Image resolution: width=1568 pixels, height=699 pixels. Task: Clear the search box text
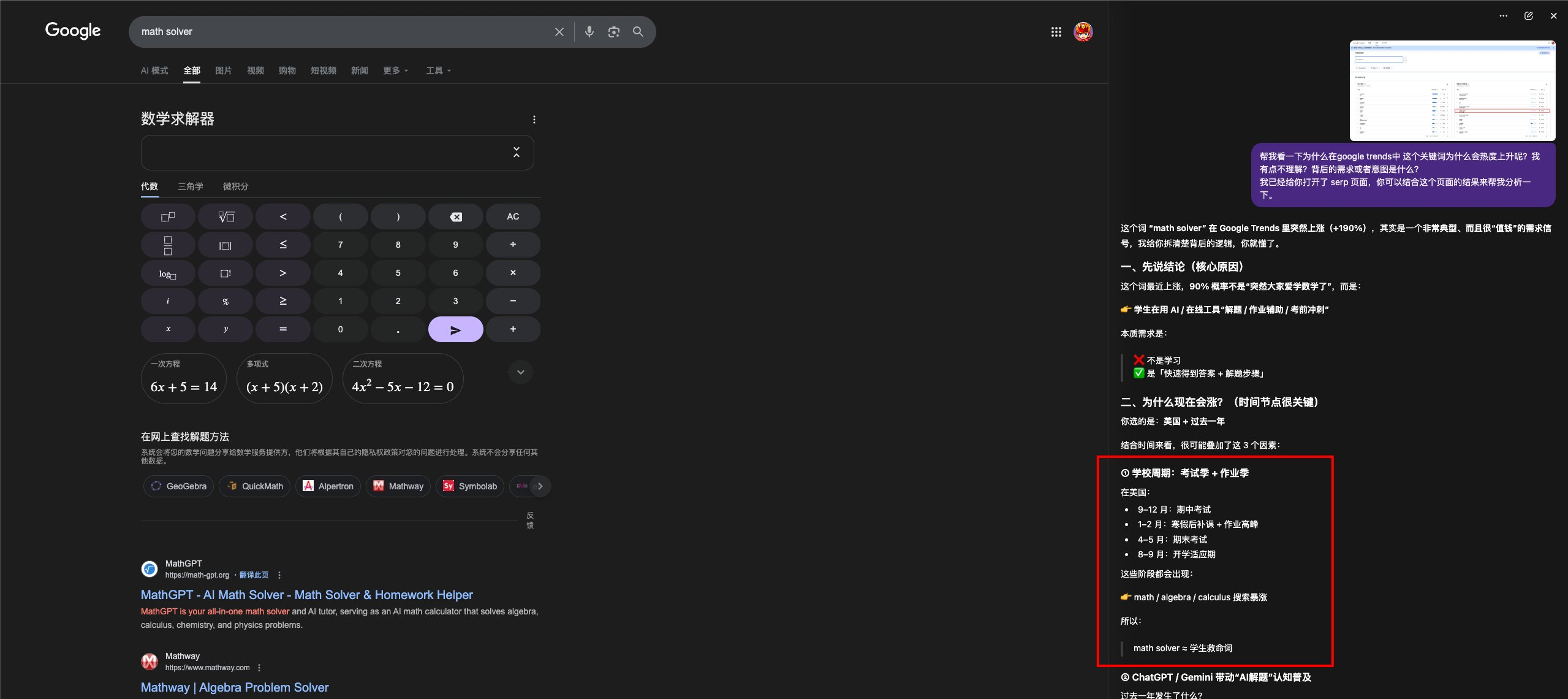point(559,32)
